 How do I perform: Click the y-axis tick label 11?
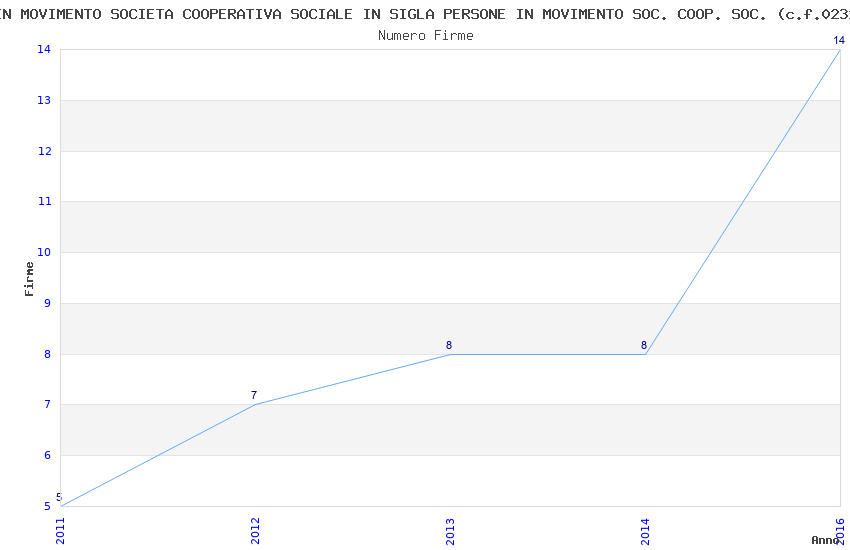(43, 202)
